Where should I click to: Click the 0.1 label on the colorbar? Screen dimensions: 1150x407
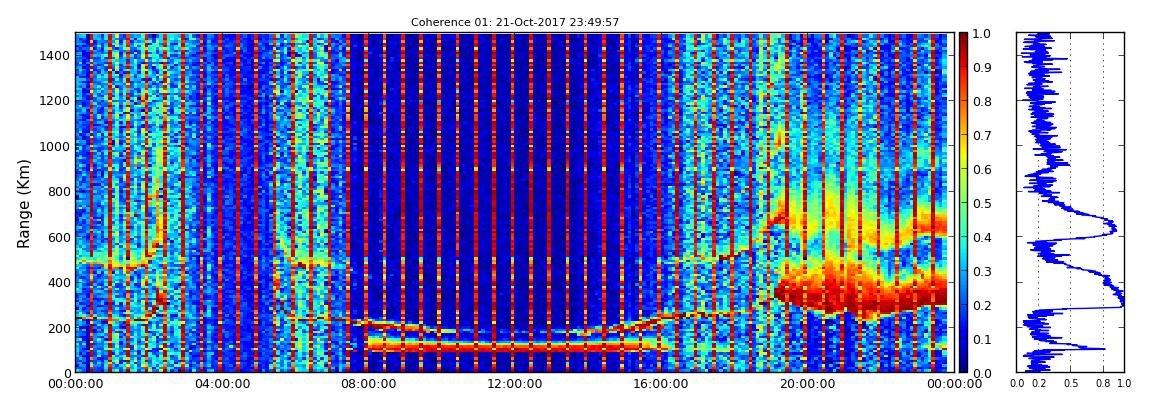[983, 339]
